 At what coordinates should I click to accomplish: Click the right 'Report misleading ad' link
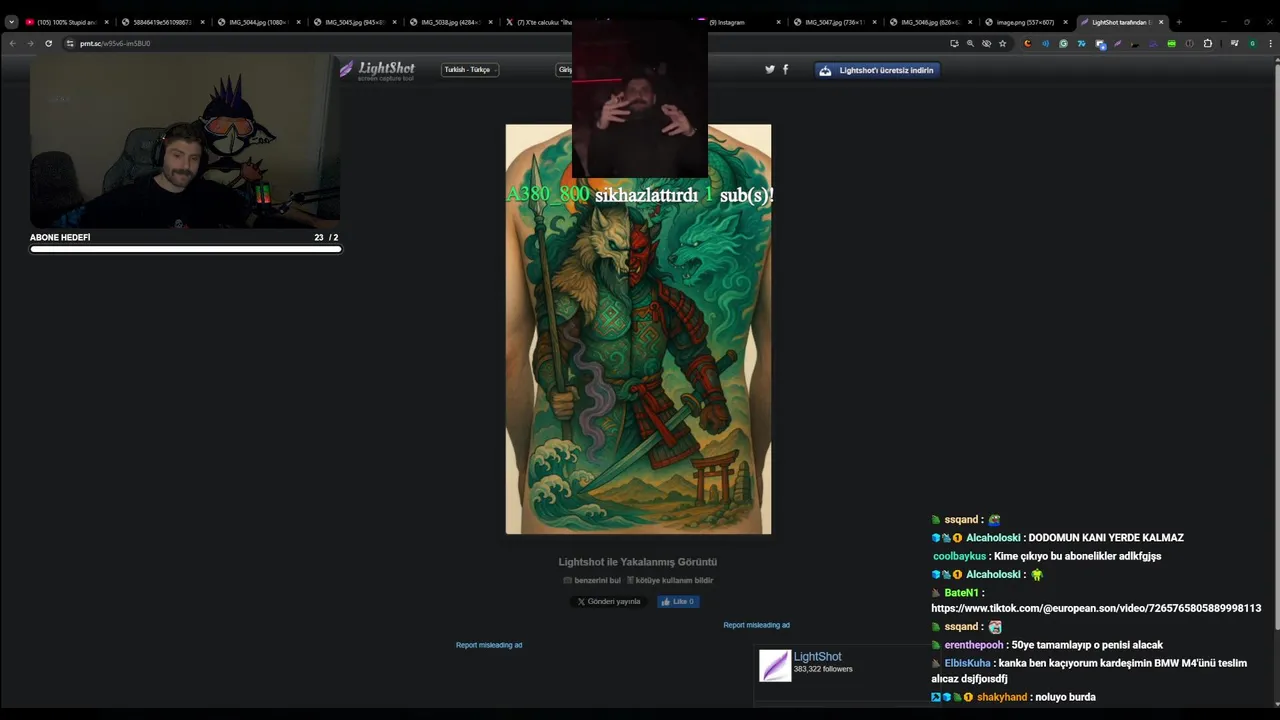tap(756, 625)
